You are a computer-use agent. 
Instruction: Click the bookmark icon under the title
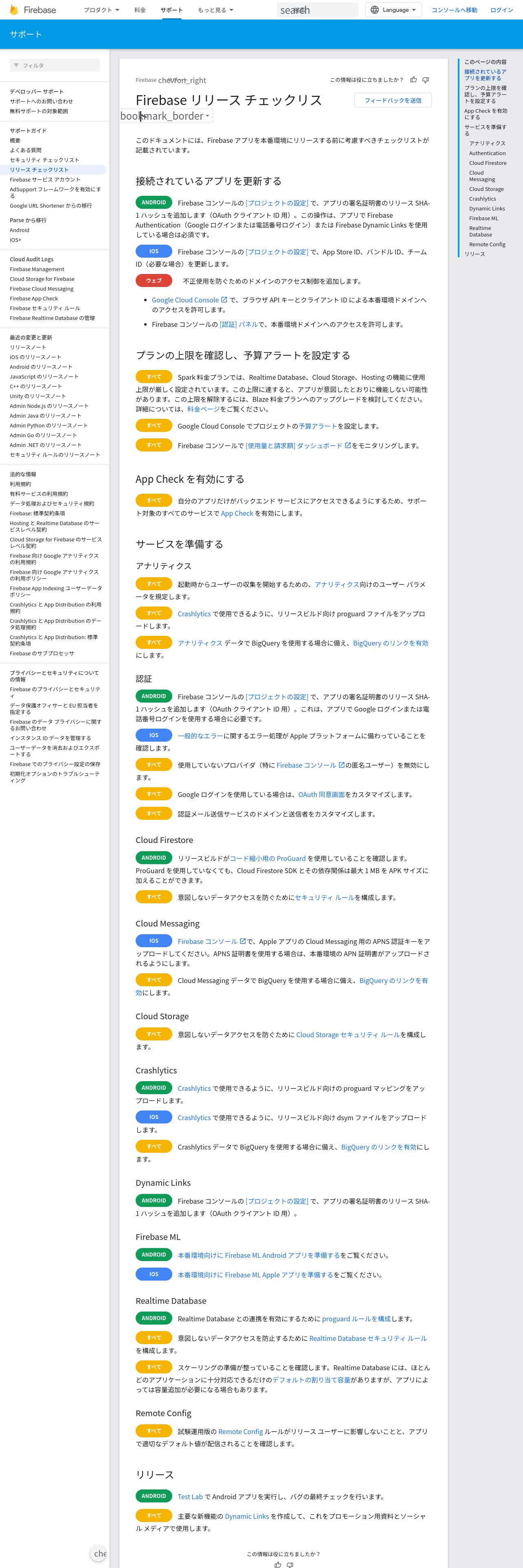161,116
